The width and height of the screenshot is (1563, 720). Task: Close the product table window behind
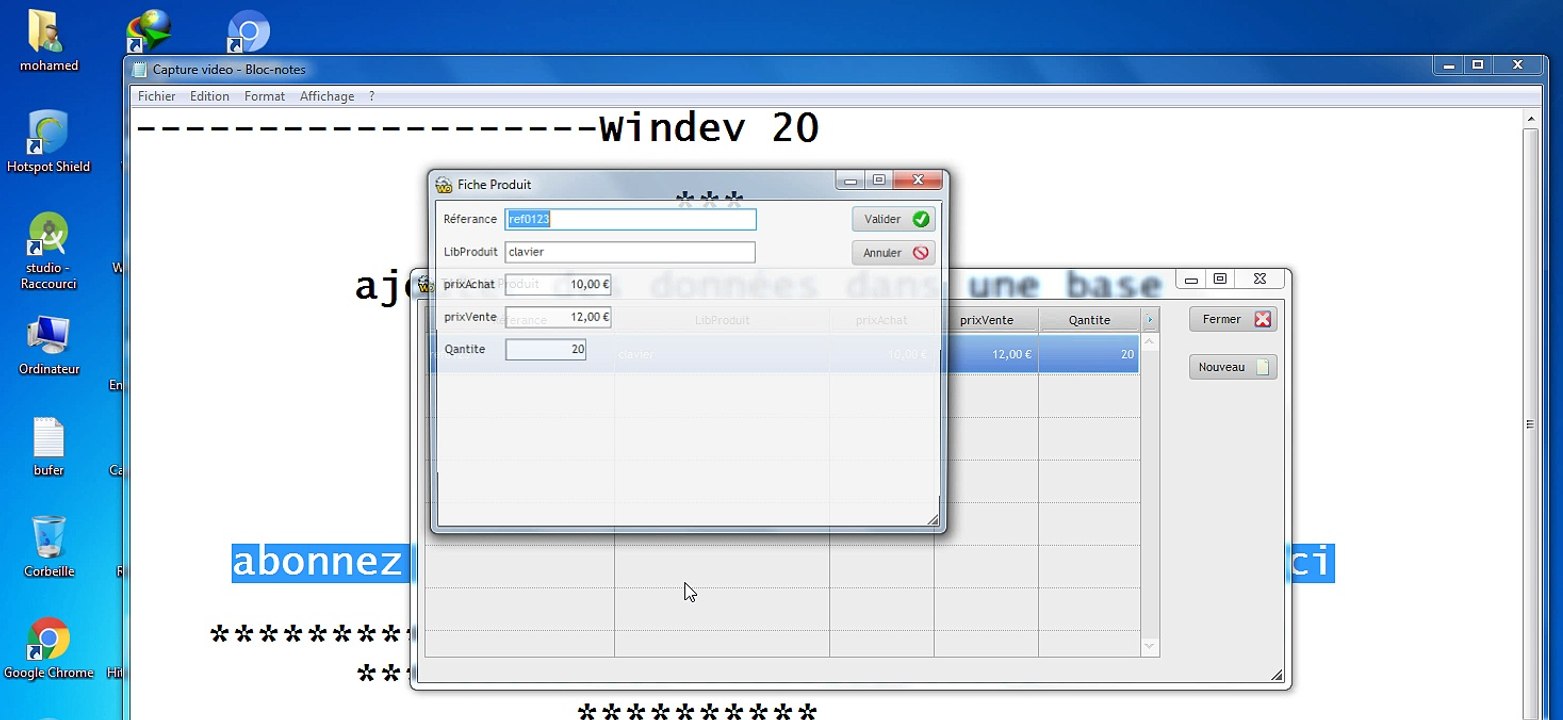pos(1260,279)
